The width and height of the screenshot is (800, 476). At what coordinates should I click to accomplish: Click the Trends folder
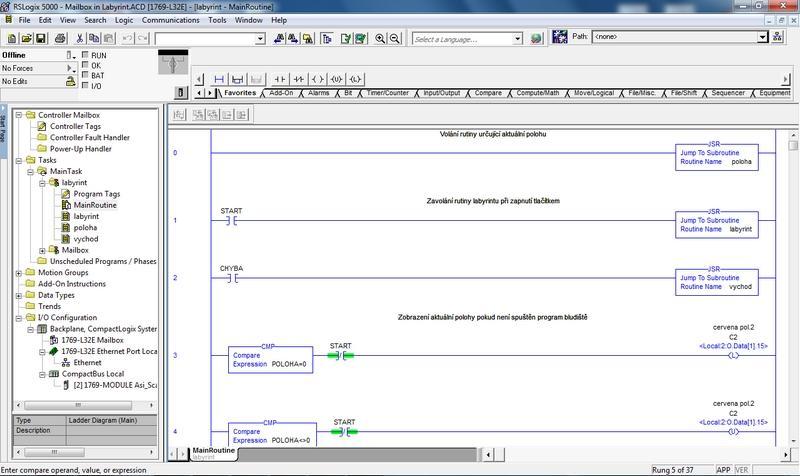pyautogui.click(x=49, y=307)
